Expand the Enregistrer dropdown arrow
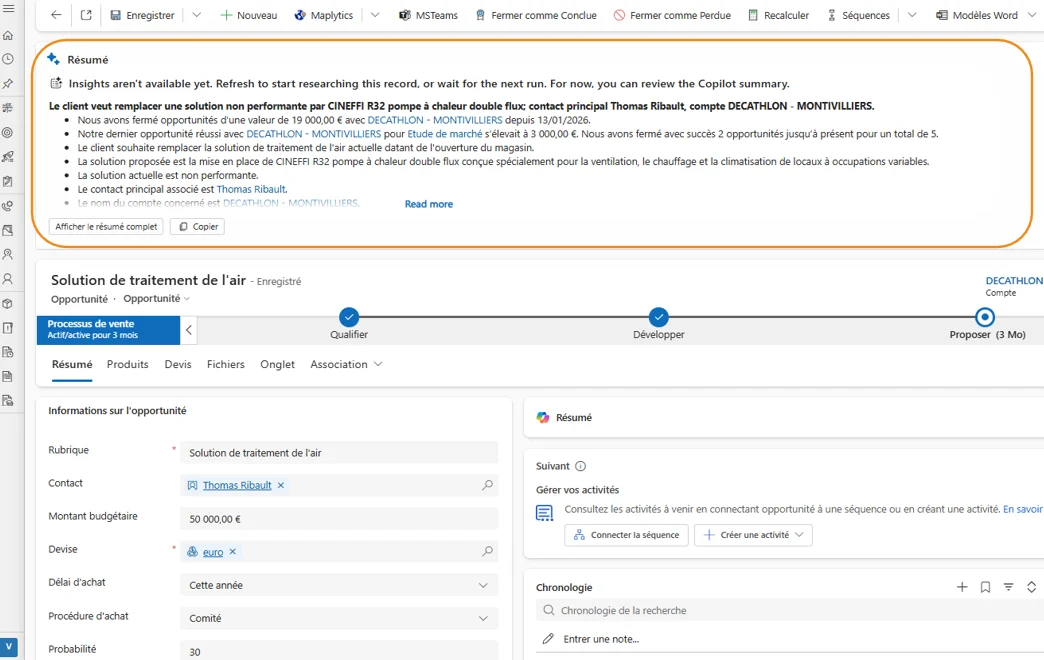The image size is (1044, 660). [196, 15]
